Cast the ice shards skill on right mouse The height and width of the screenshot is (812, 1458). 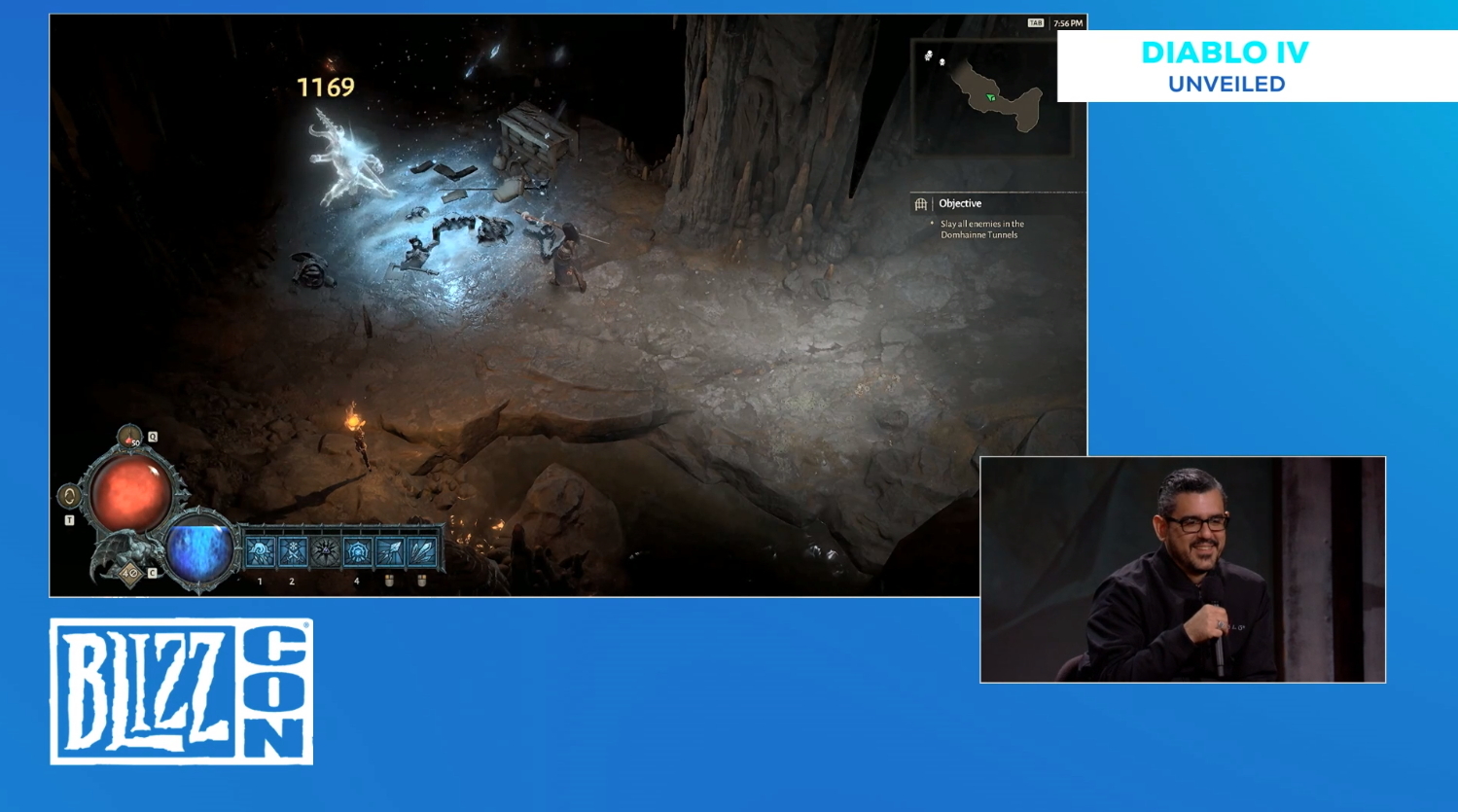point(421,552)
